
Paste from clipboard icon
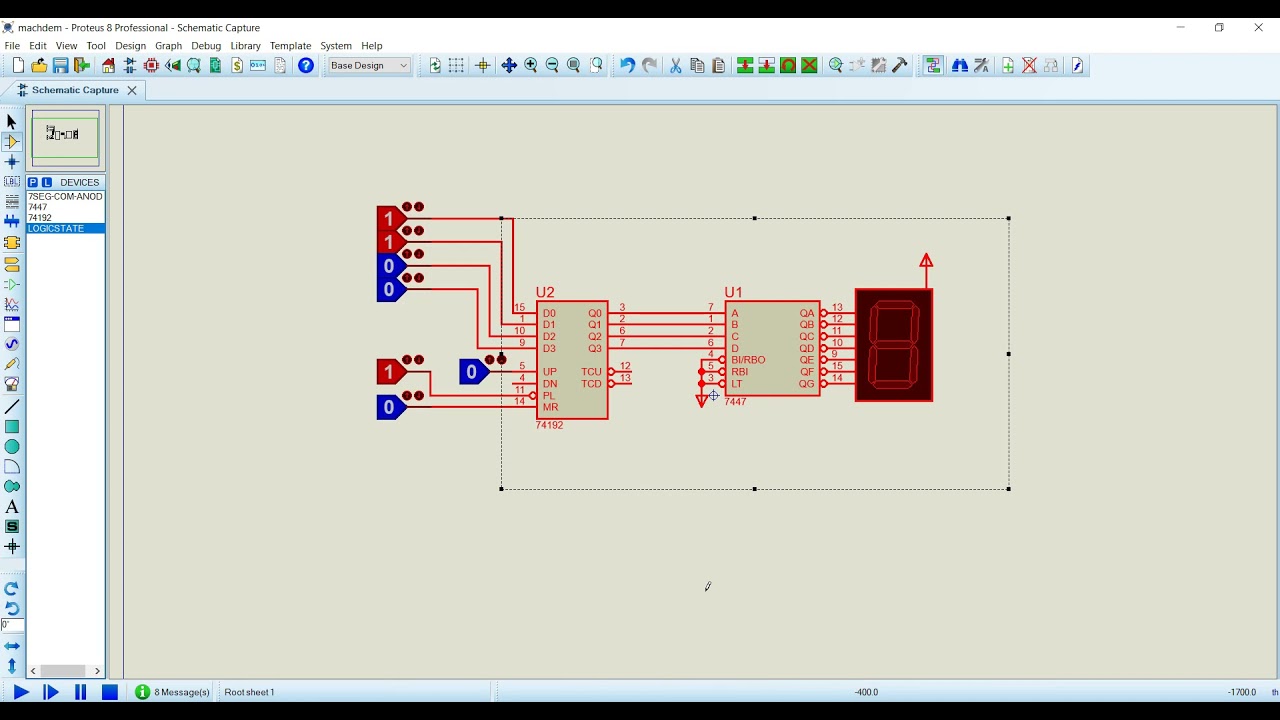click(718, 66)
